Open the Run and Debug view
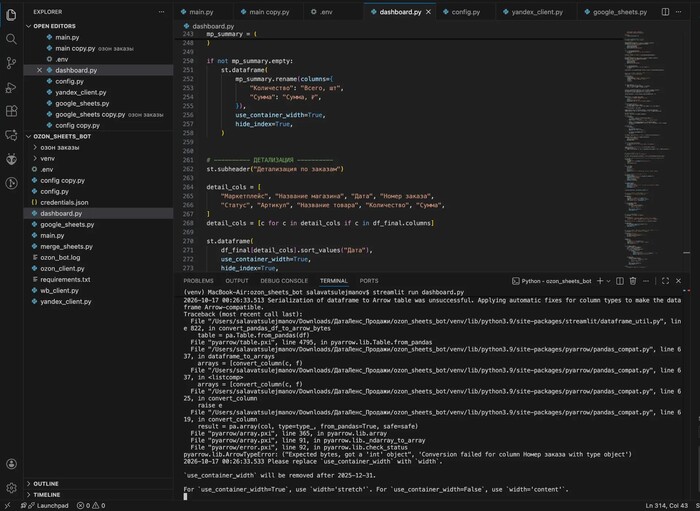The width and height of the screenshot is (700, 511). pyautogui.click(x=12, y=87)
